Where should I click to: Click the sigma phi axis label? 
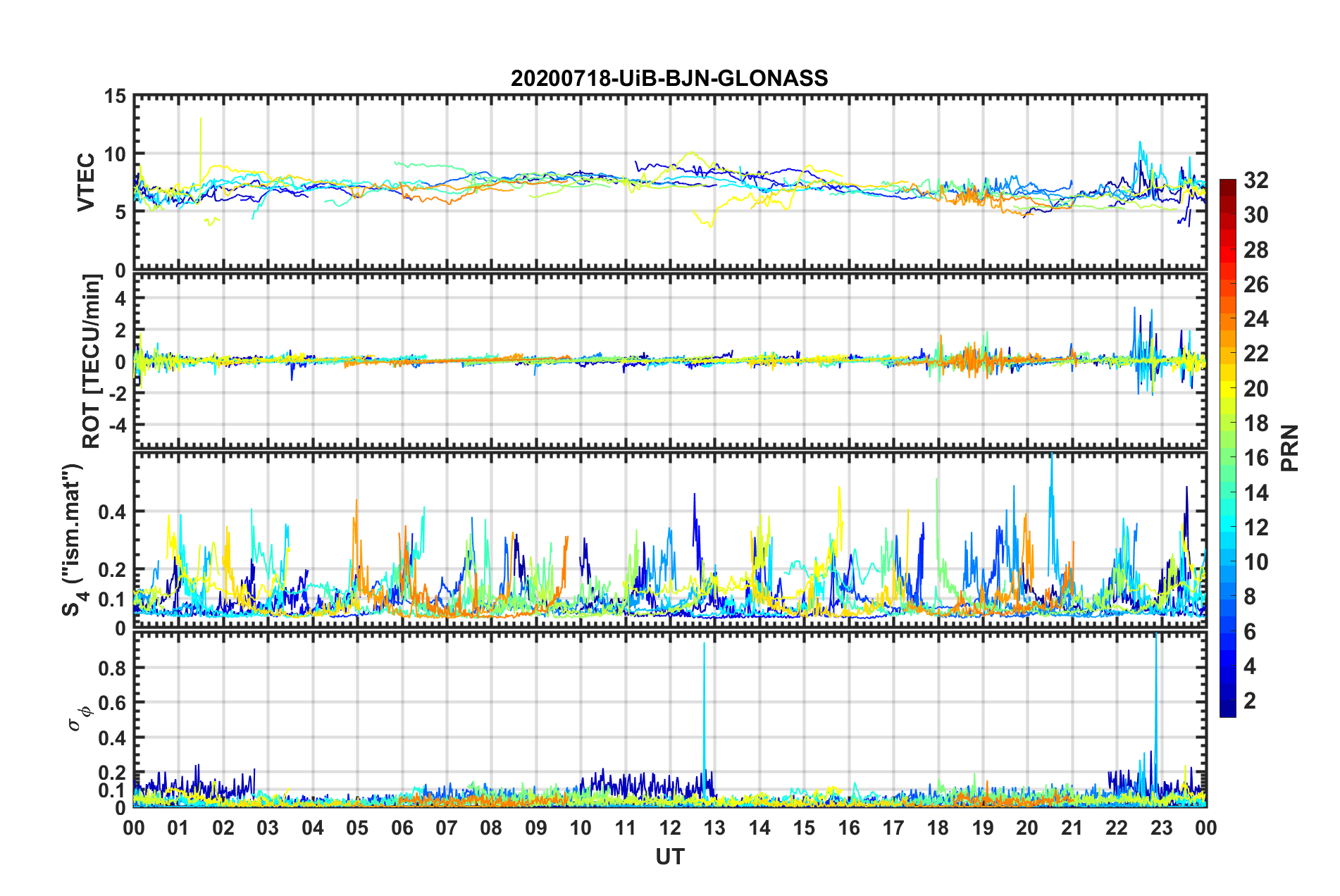pyautogui.click(x=80, y=718)
